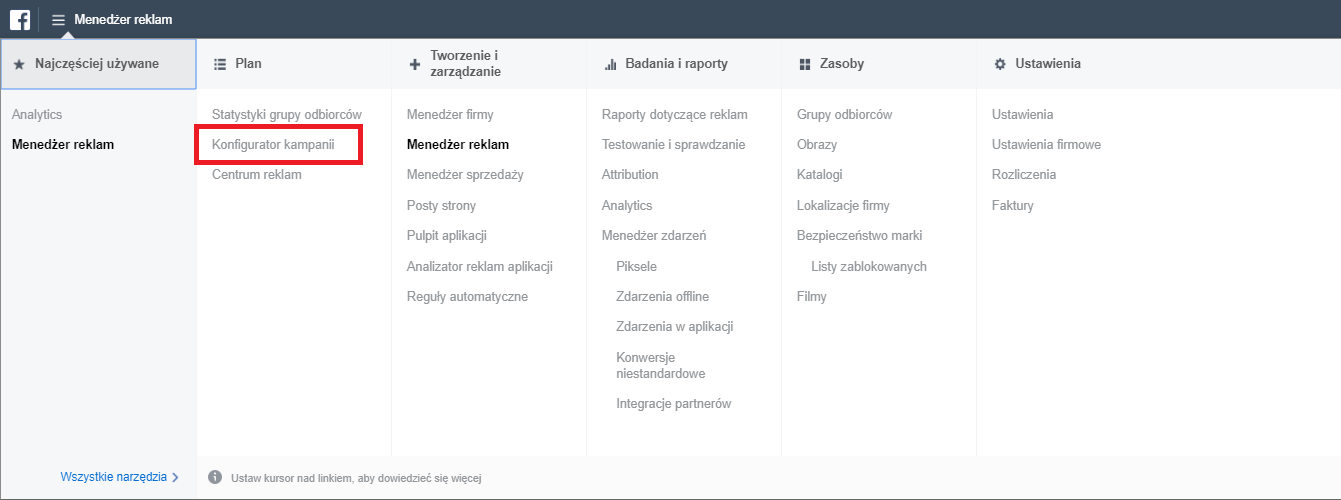This screenshot has height=500, width=1341.
Task: Open Raporty dotyczące reklam
Action: tap(675, 115)
